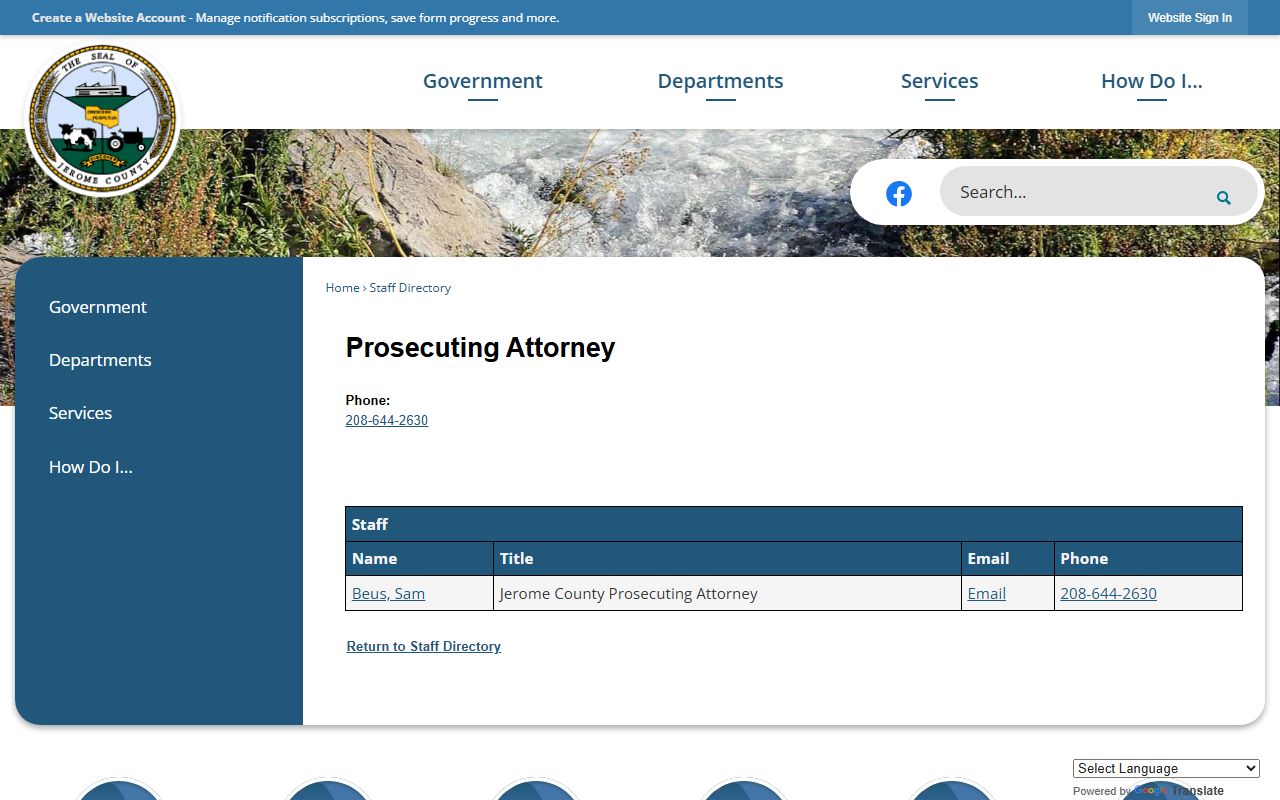The height and width of the screenshot is (800, 1280).
Task: Open the Select Language dropdown
Action: tap(1166, 769)
